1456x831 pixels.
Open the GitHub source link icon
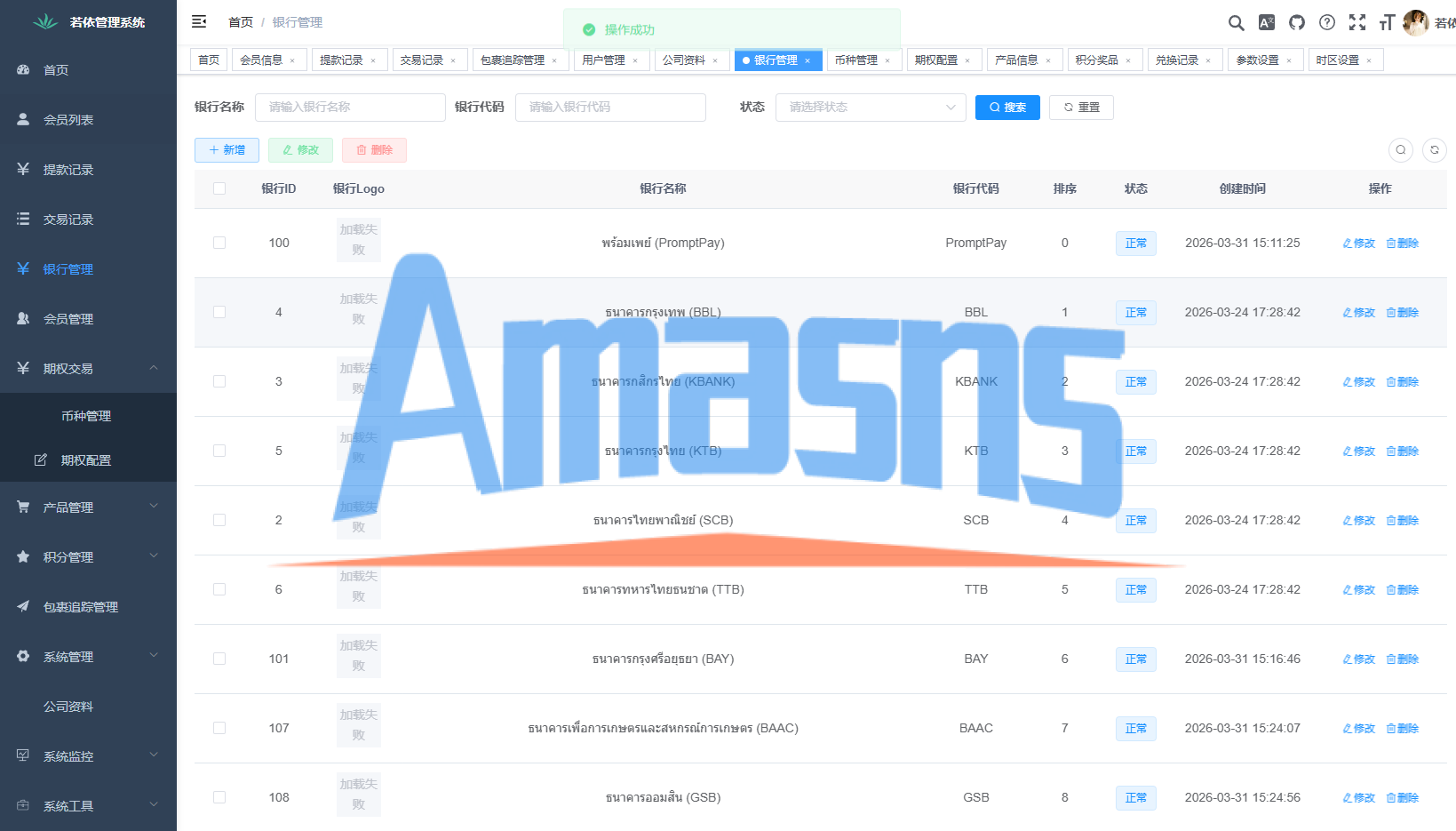(1297, 22)
